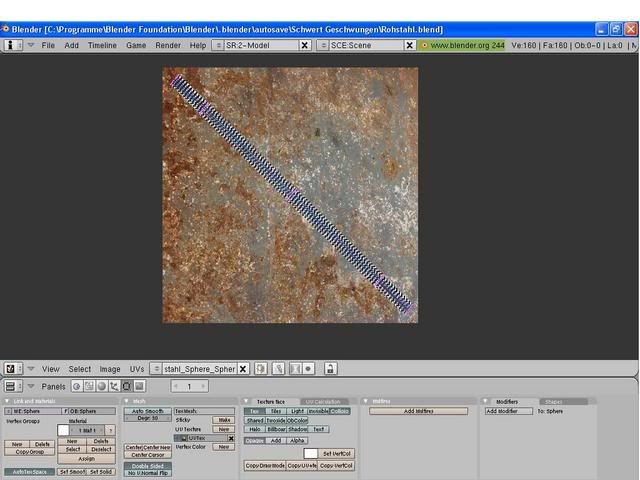Screen dimensions: 640x480
Task: Open the SR:2-Model screen dropdown
Action: tap(219, 45)
